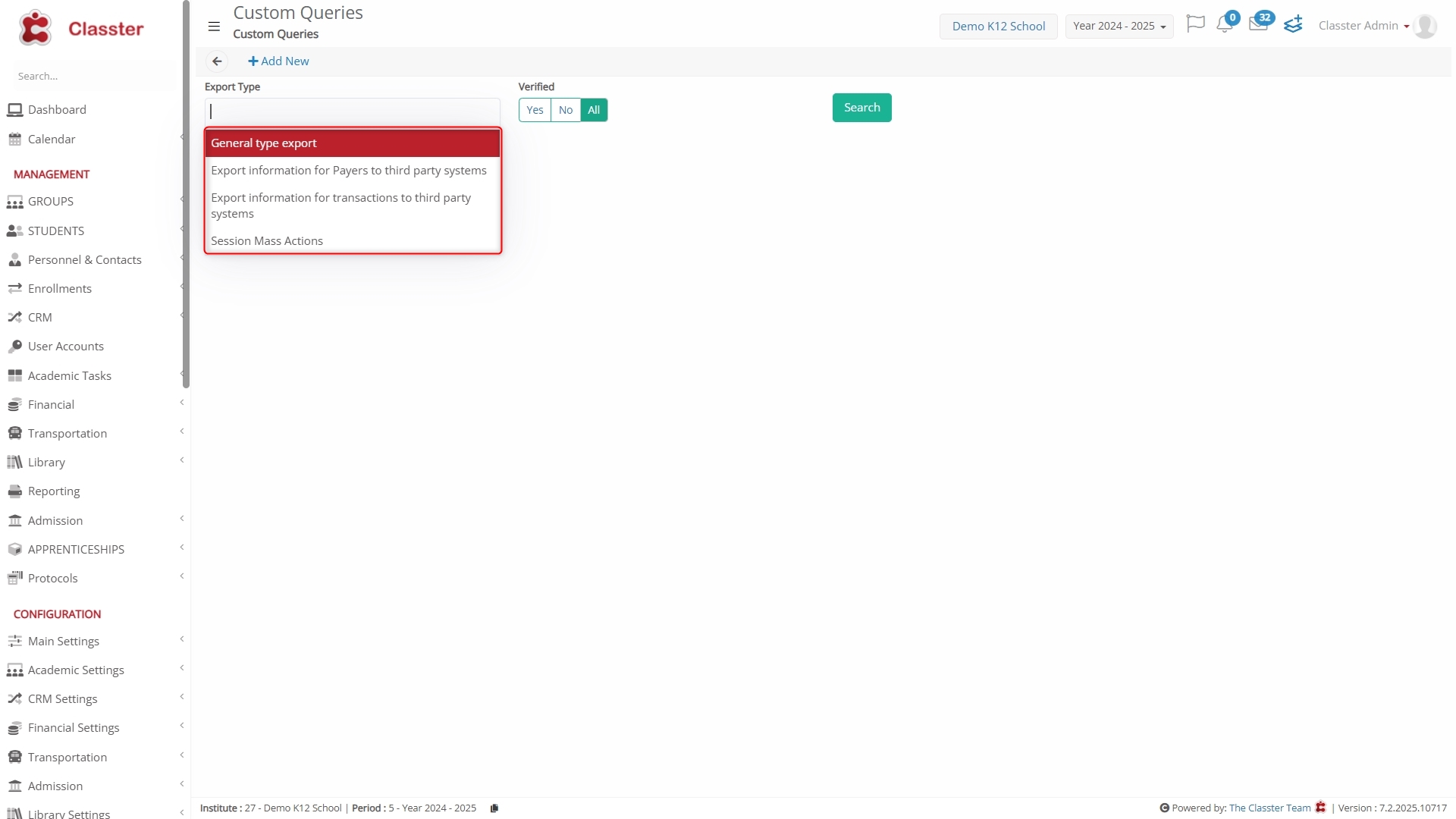
Task: Set Verified filter to Yes
Action: pos(535,110)
